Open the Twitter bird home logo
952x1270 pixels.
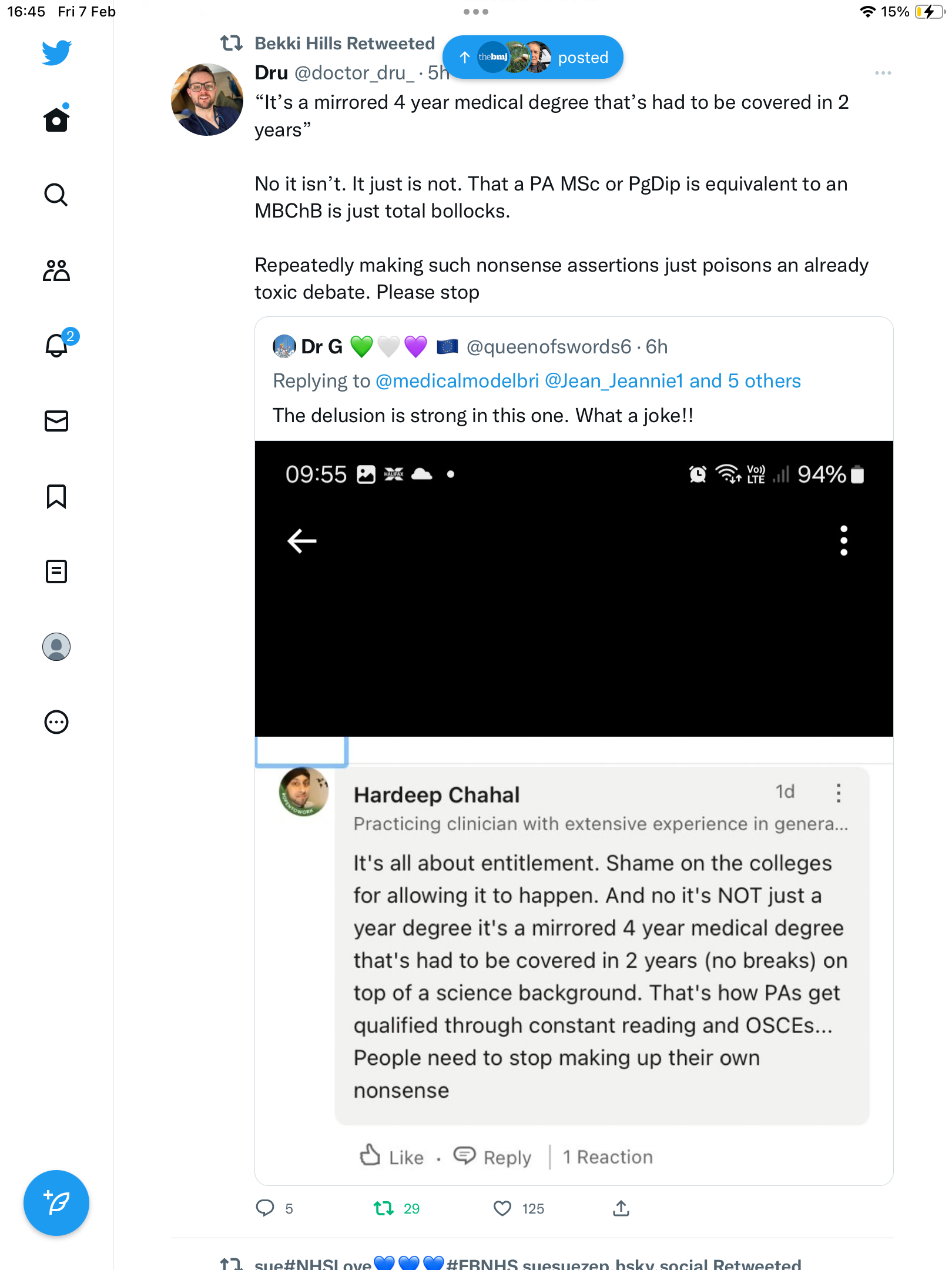56,52
